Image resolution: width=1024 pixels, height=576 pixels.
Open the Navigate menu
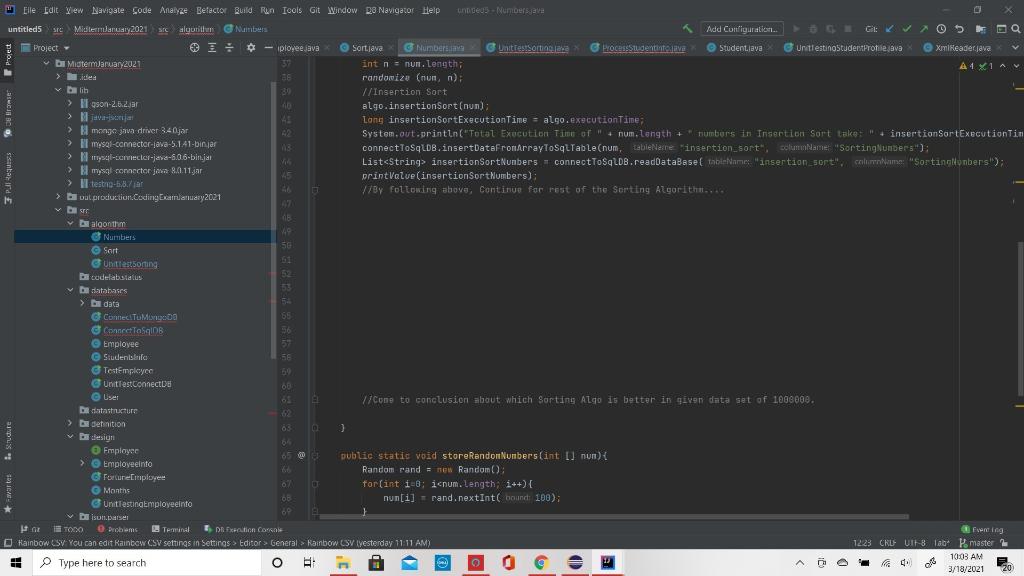[107, 9]
